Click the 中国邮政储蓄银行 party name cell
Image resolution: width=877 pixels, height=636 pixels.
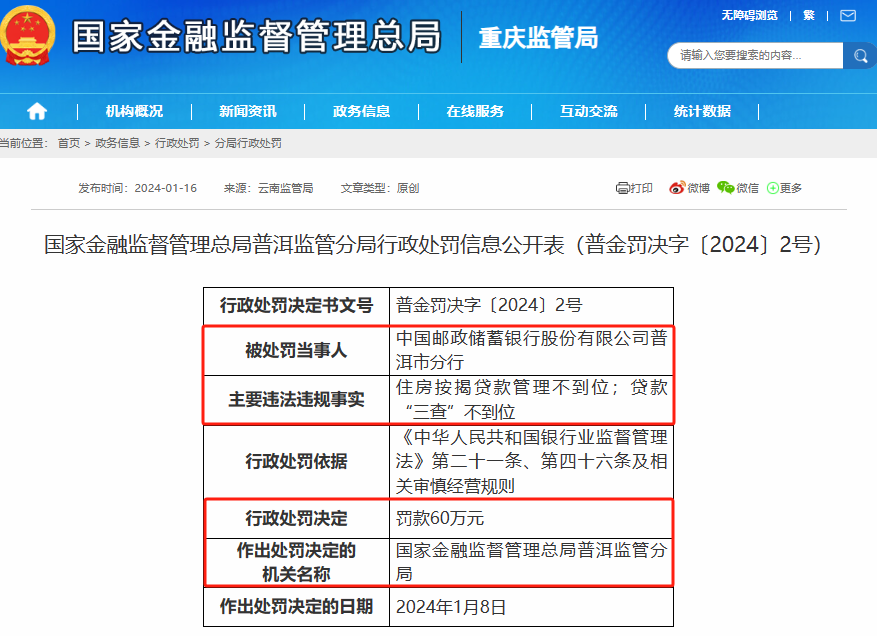coord(531,350)
